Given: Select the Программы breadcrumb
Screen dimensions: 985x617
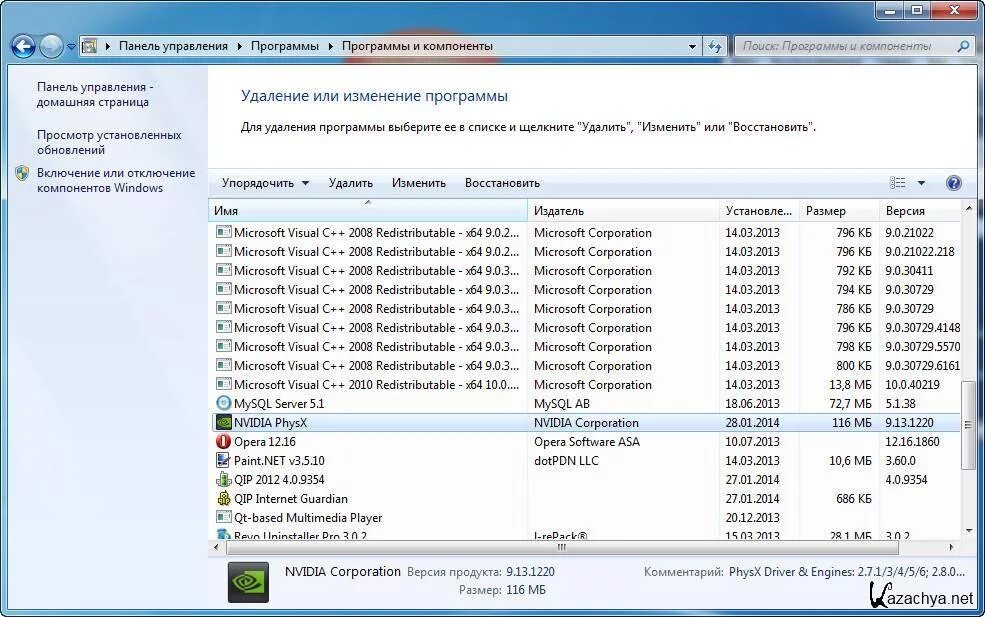Looking at the screenshot, I should 285,46.
